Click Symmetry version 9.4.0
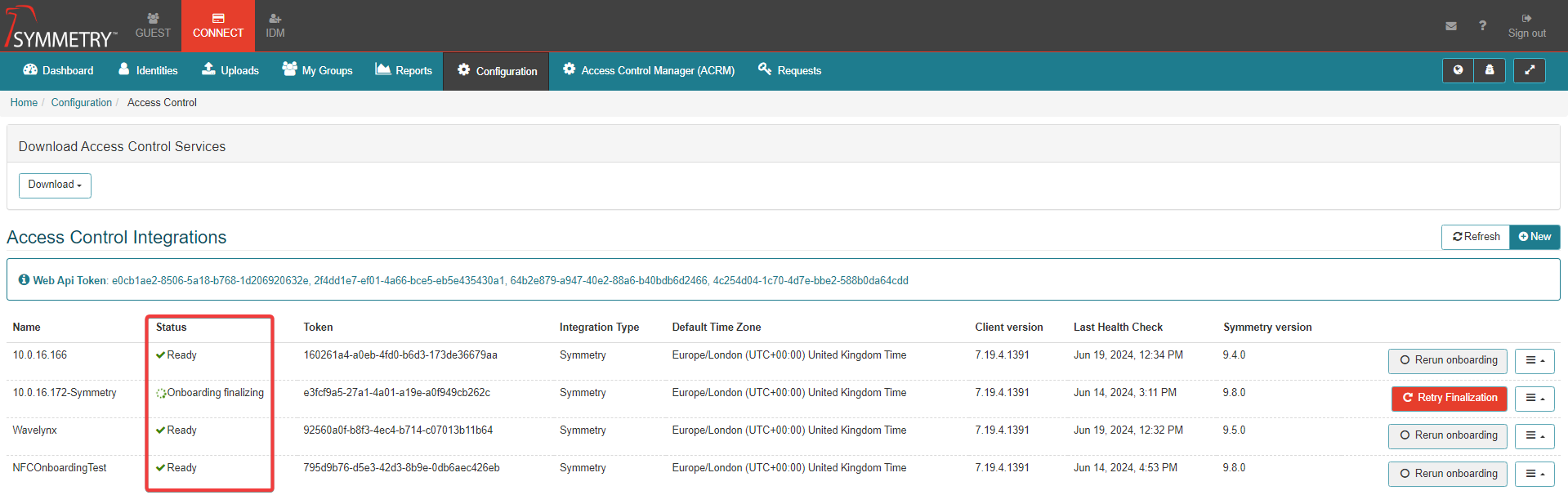Image resolution: width=1568 pixels, height=495 pixels. click(1234, 355)
